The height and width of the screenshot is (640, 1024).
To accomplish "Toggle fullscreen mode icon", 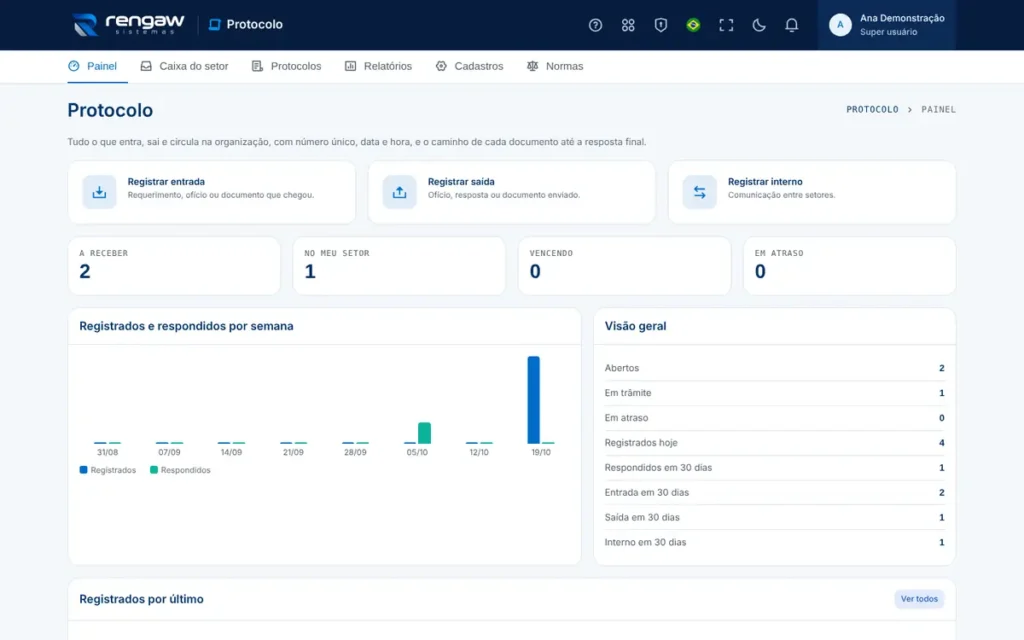I will [726, 25].
